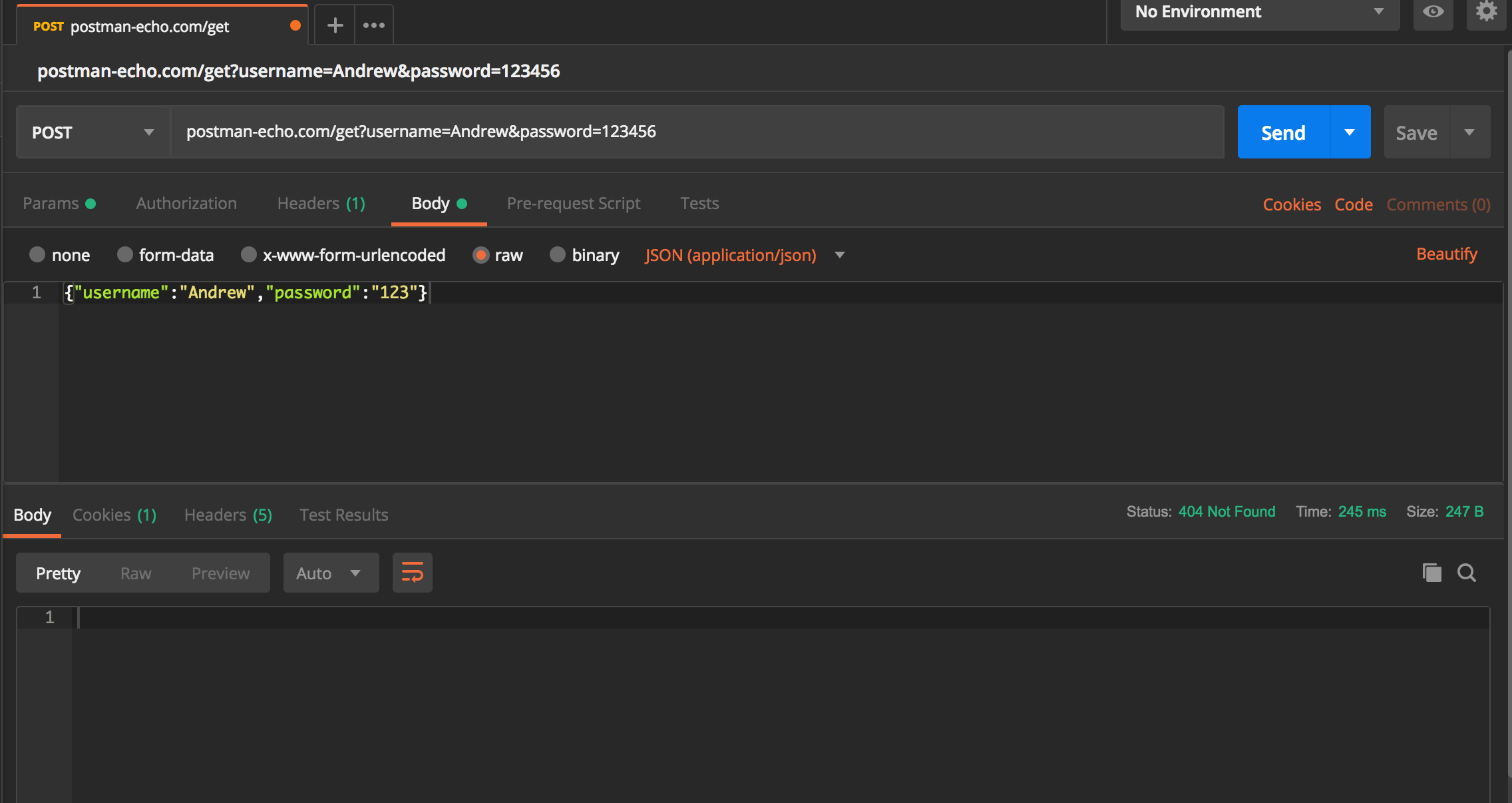Click the 404 Not Found status text
Viewport: 1512px width, 803px height.
click(x=1227, y=511)
